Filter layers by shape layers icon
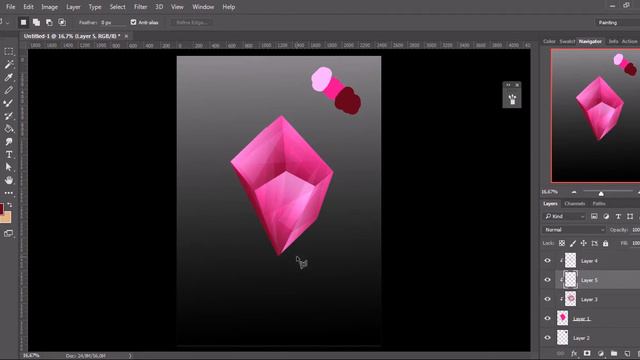 tap(630, 216)
